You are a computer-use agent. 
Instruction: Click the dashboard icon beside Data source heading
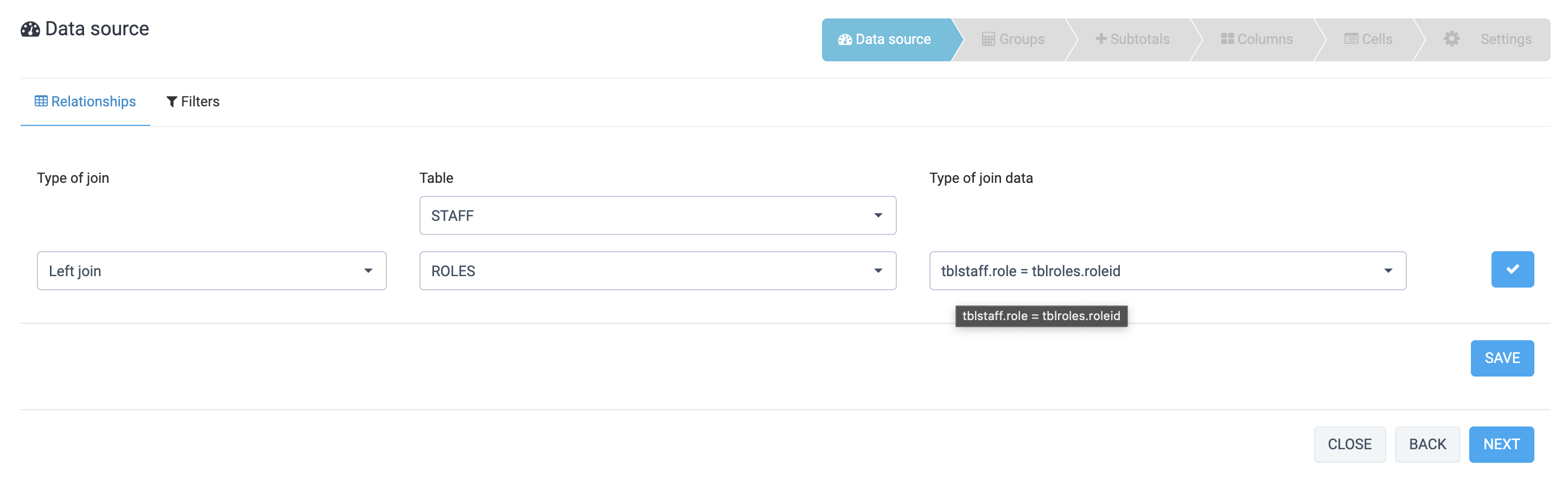30,29
